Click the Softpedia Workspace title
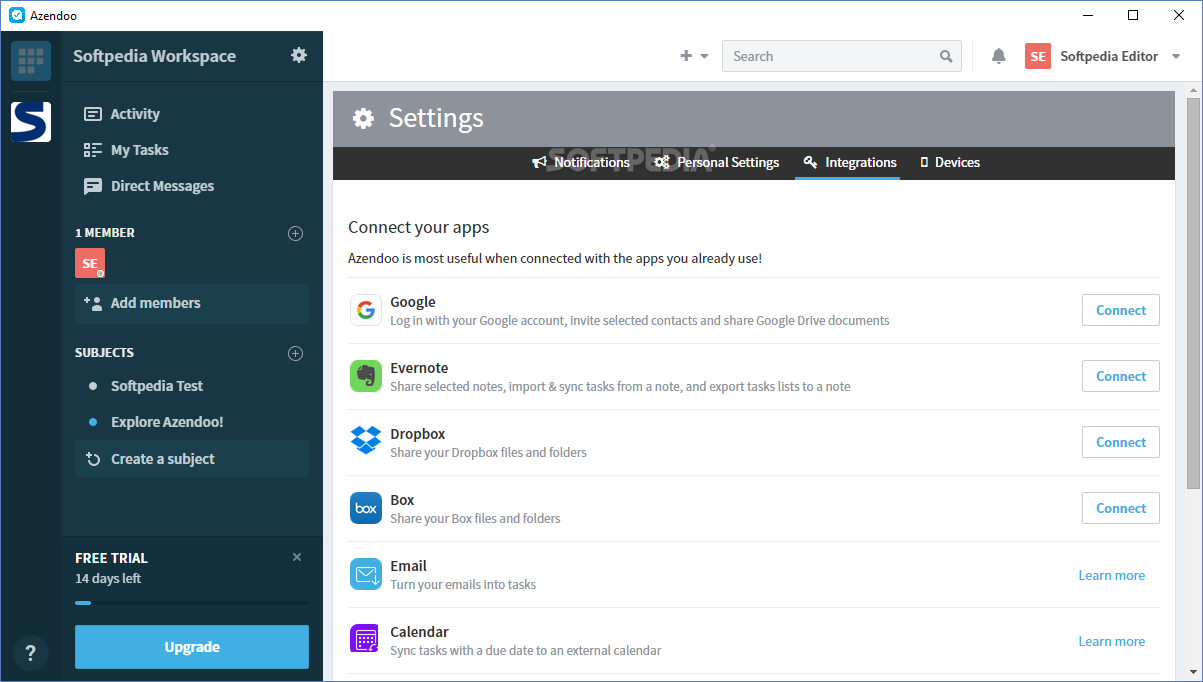Viewport: 1203px width, 682px height. point(155,56)
